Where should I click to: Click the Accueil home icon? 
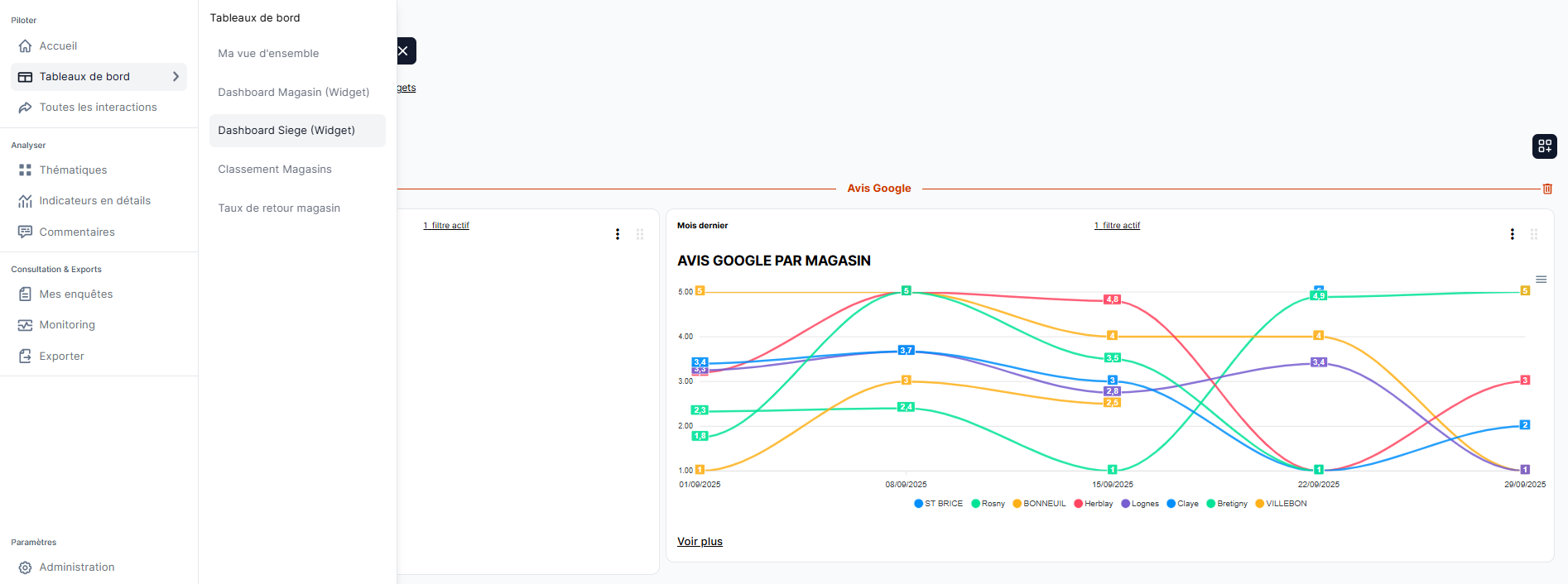click(26, 46)
